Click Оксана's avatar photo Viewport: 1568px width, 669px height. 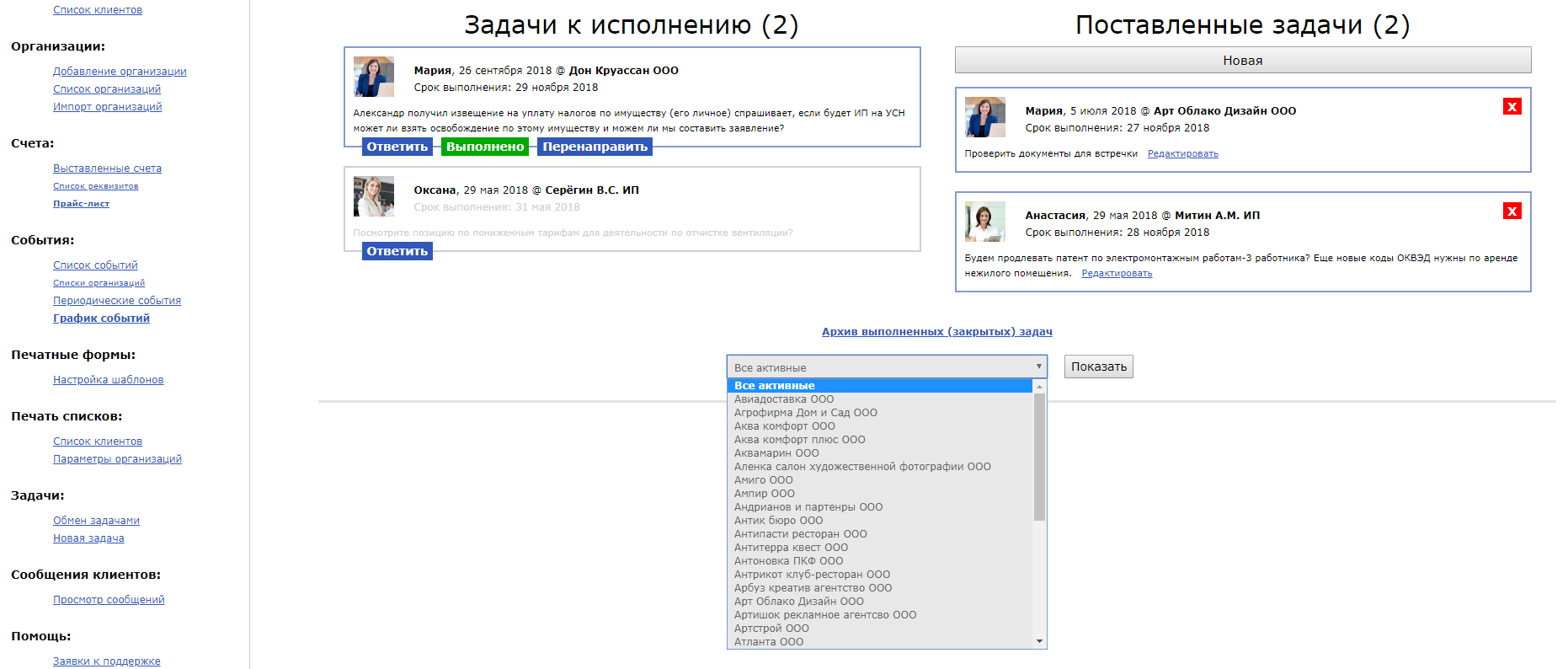[x=373, y=196]
